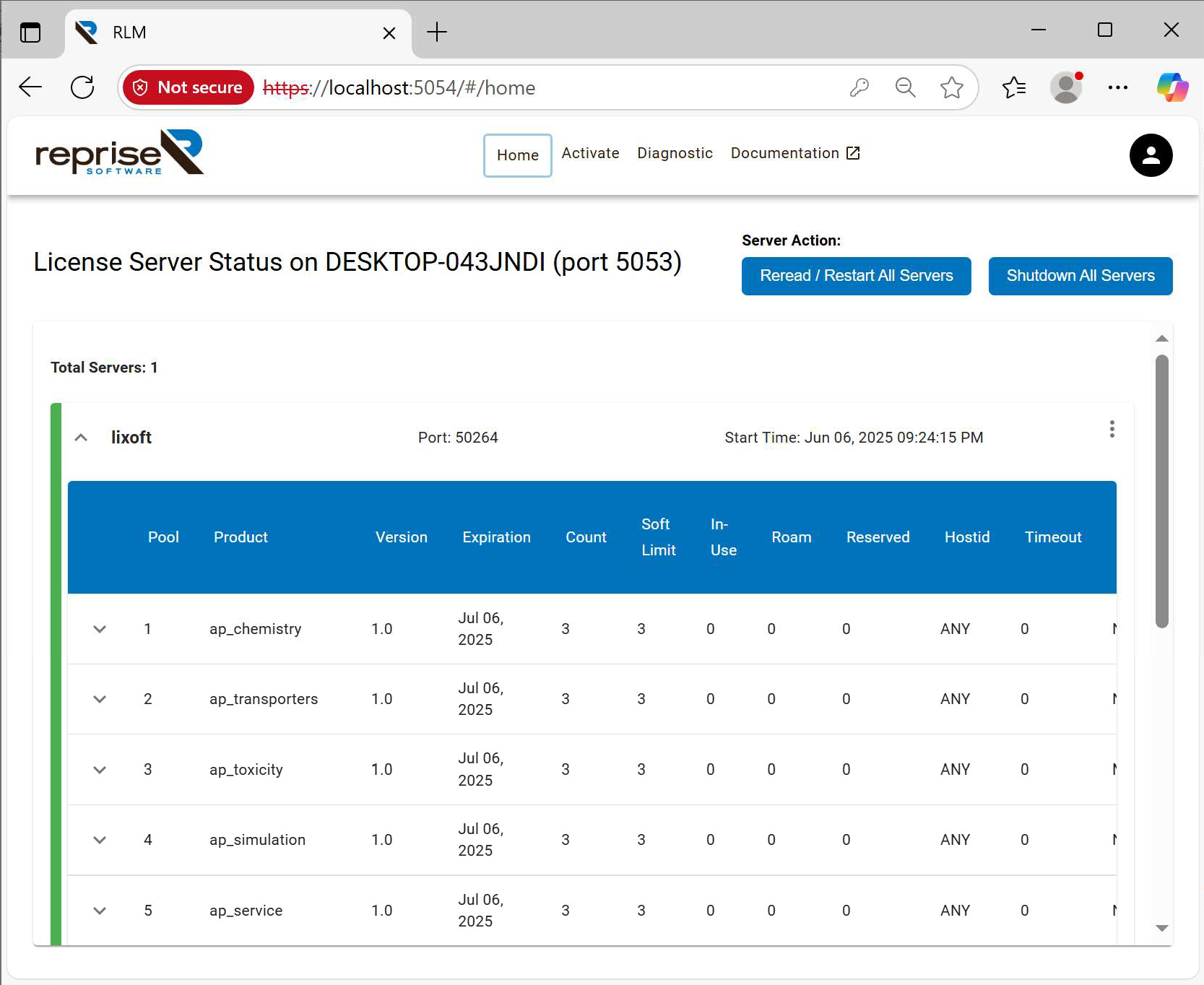Viewport: 1204px width, 985px height.
Task: Select the RLM browser tab
Action: click(238, 33)
